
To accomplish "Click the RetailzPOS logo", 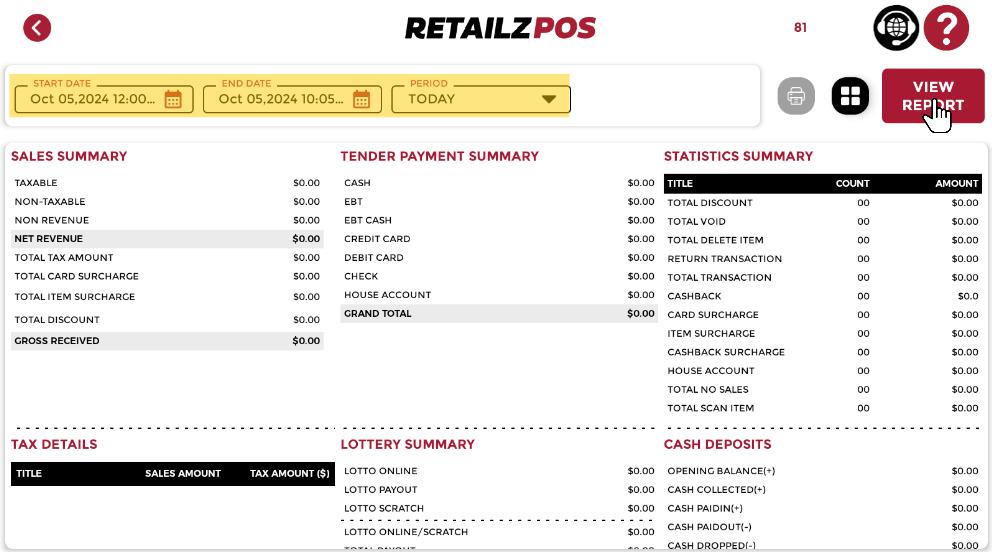I will (x=500, y=28).
